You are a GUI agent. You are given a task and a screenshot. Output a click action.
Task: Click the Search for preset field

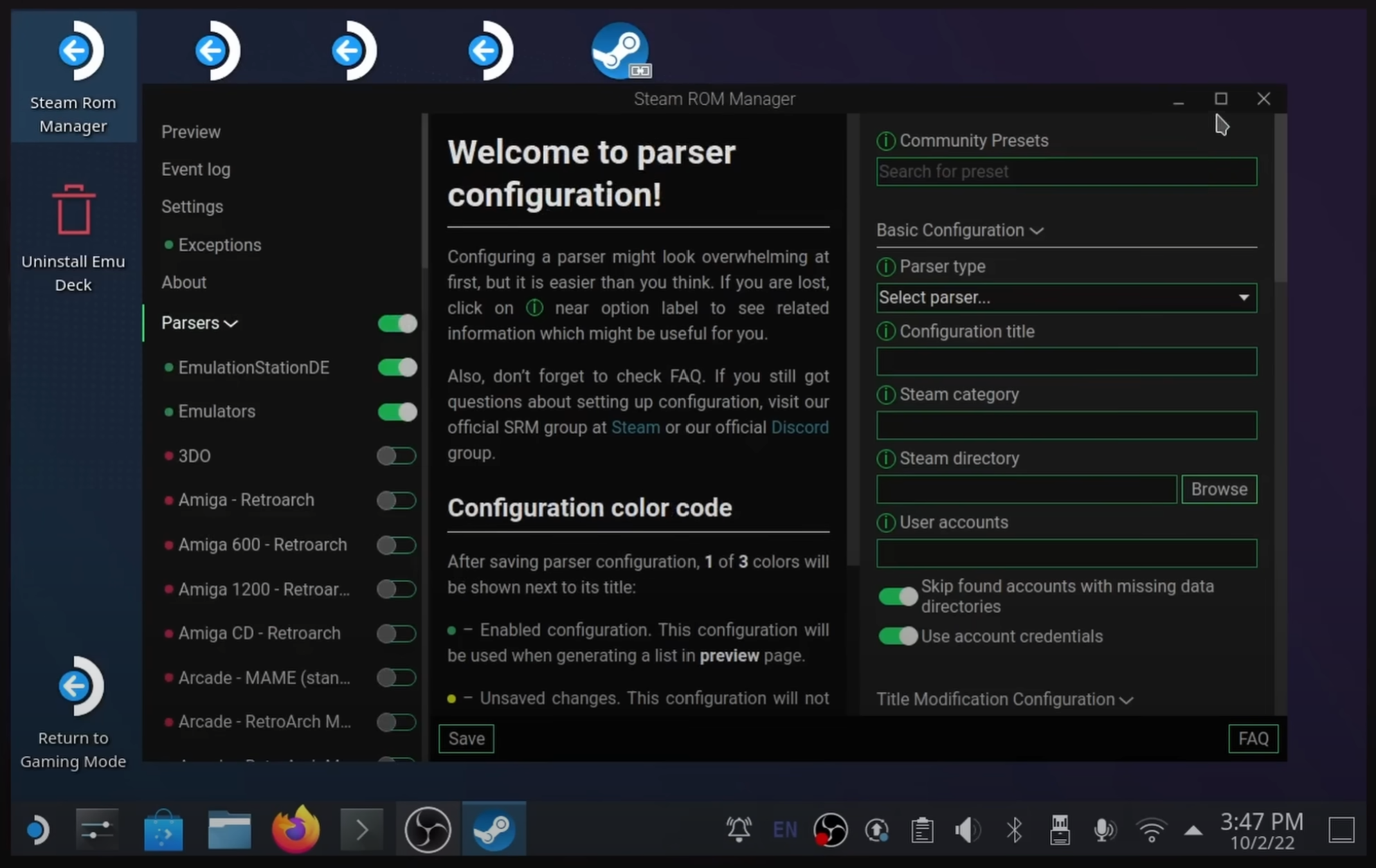(1067, 172)
